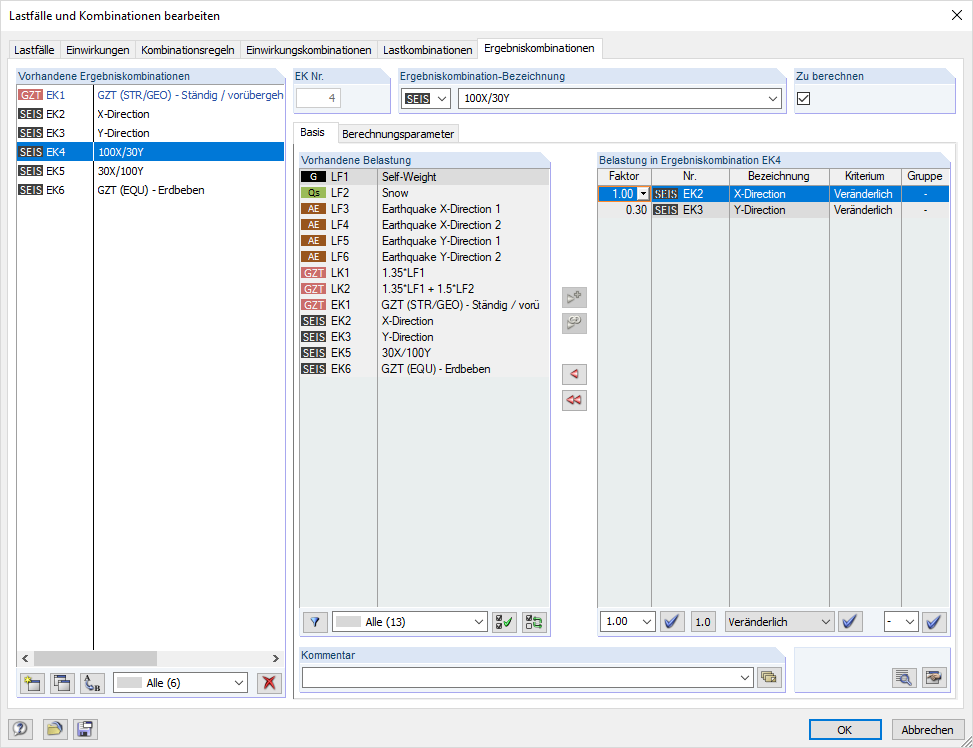The width and height of the screenshot is (973, 748).
Task: Expand the Alle (13) loading filter dropdown
Action: coord(409,622)
